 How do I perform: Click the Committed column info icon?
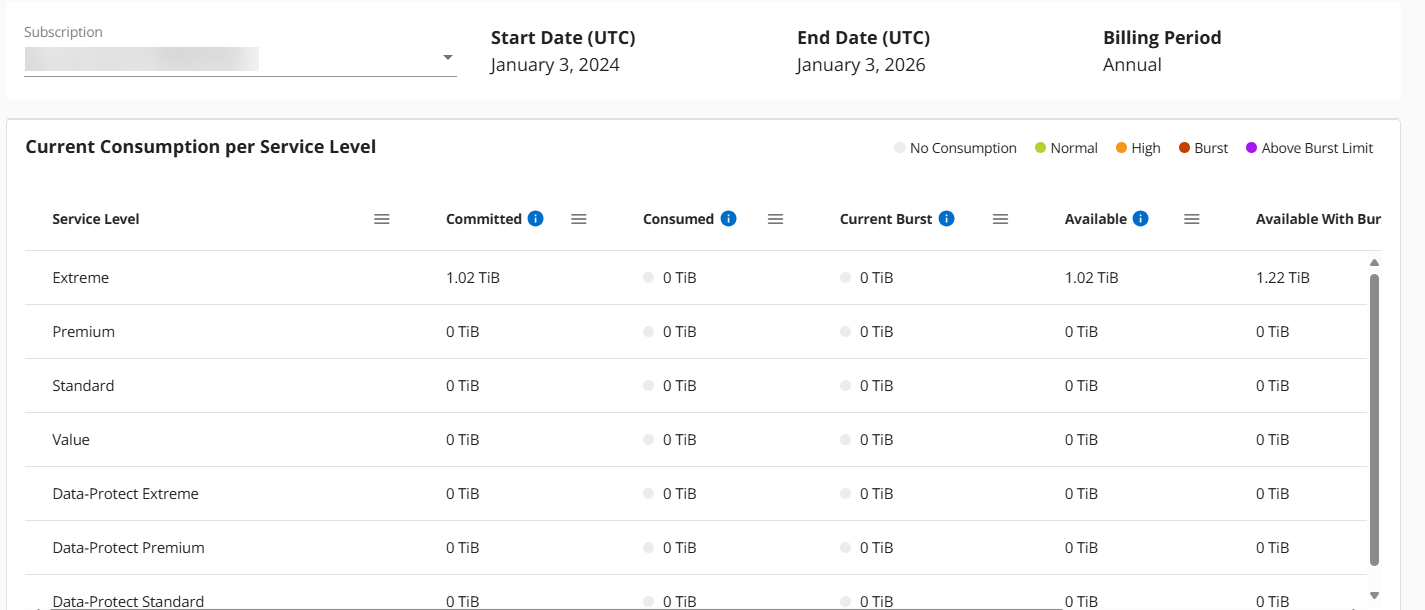click(x=535, y=219)
